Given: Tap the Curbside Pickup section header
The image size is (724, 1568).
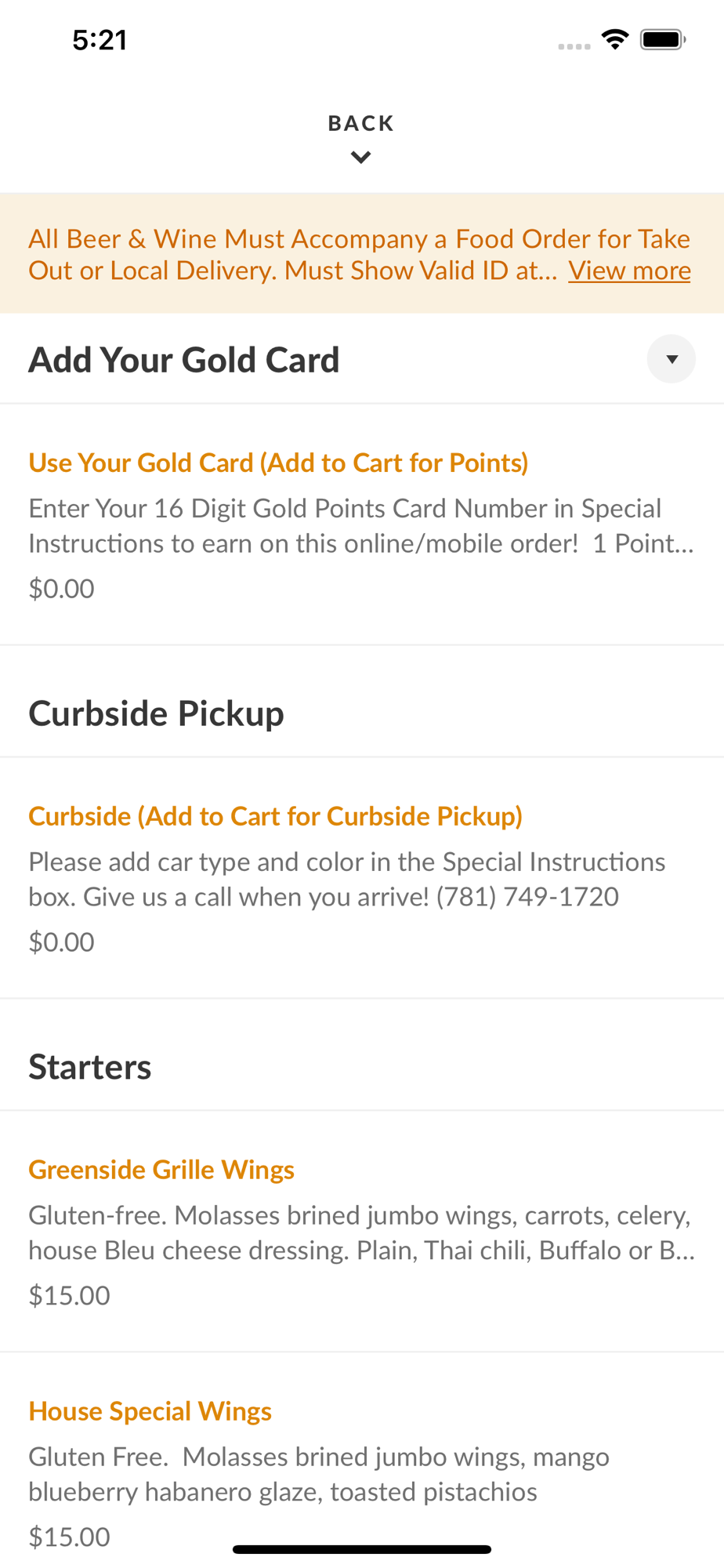Looking at the screenshot, I should (156, 713).
